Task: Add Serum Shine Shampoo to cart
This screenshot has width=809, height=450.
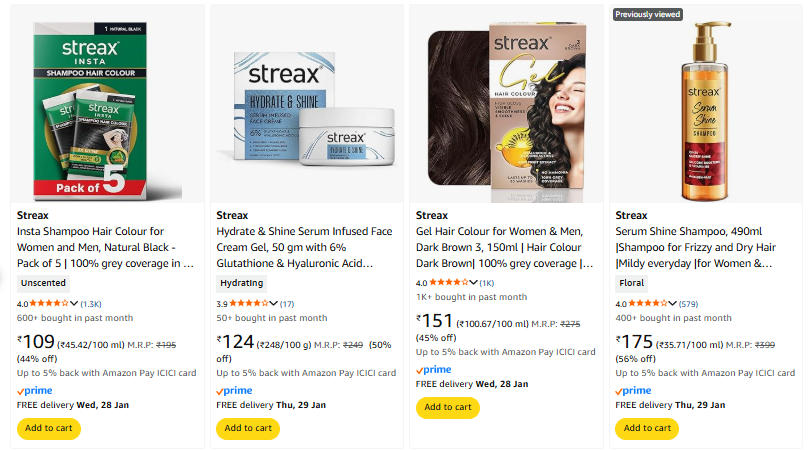Action: [x=646, y=428]
